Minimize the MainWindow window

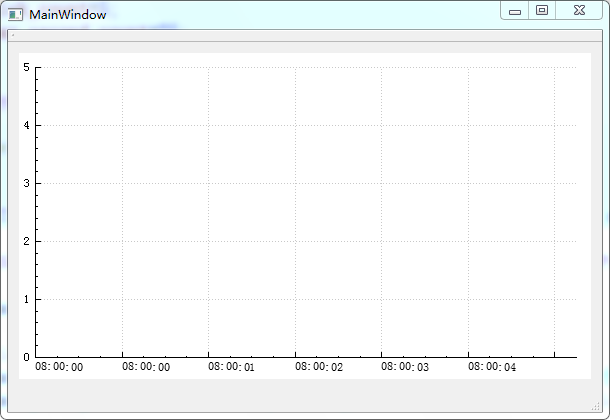tap(514, 10)
